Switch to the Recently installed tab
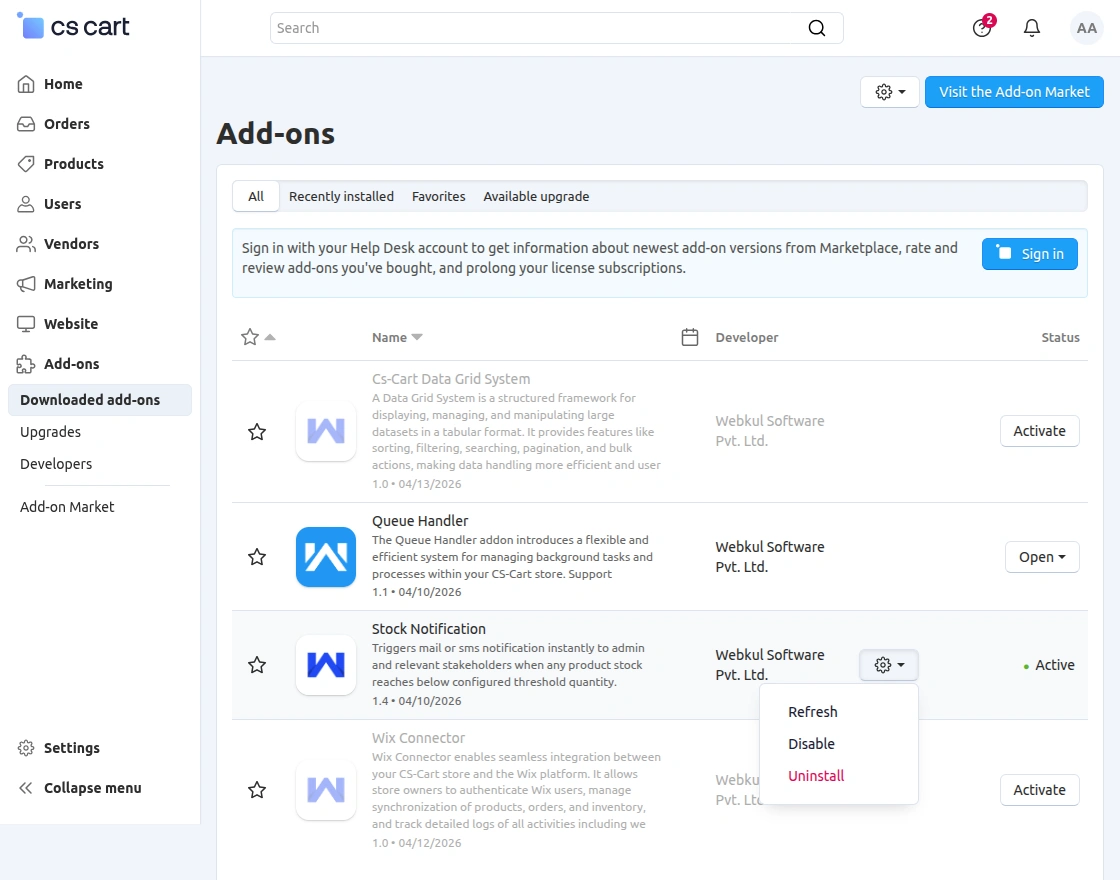The height and width of the screenshot is (880, 1120). [341, 196]
